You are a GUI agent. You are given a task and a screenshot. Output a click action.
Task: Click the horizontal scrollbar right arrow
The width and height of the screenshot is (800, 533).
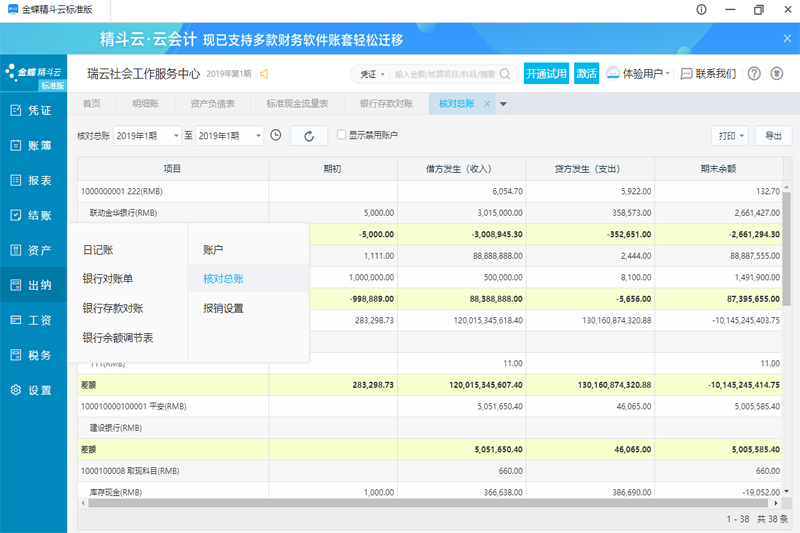776,503
